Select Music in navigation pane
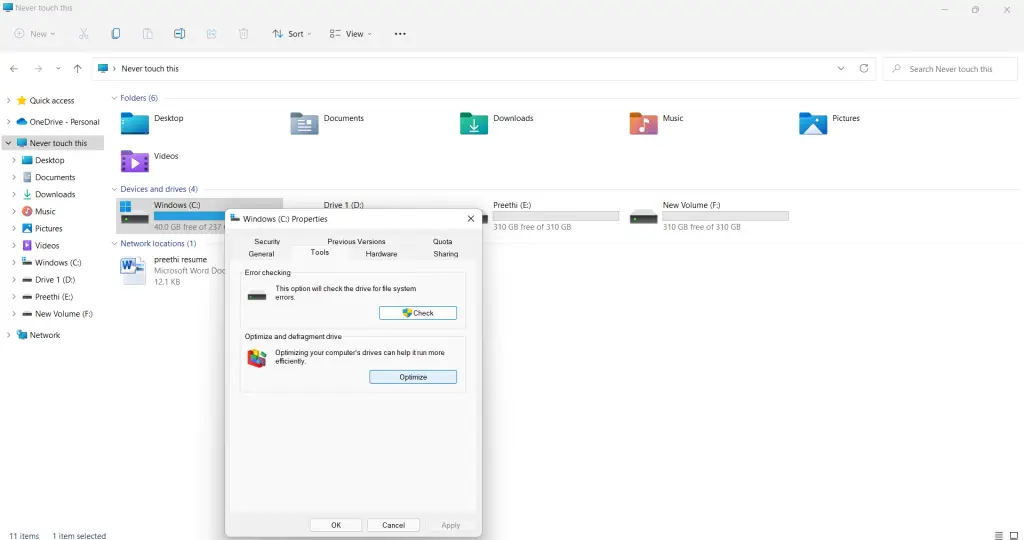The image size is (1024, 540). (45, 212)
